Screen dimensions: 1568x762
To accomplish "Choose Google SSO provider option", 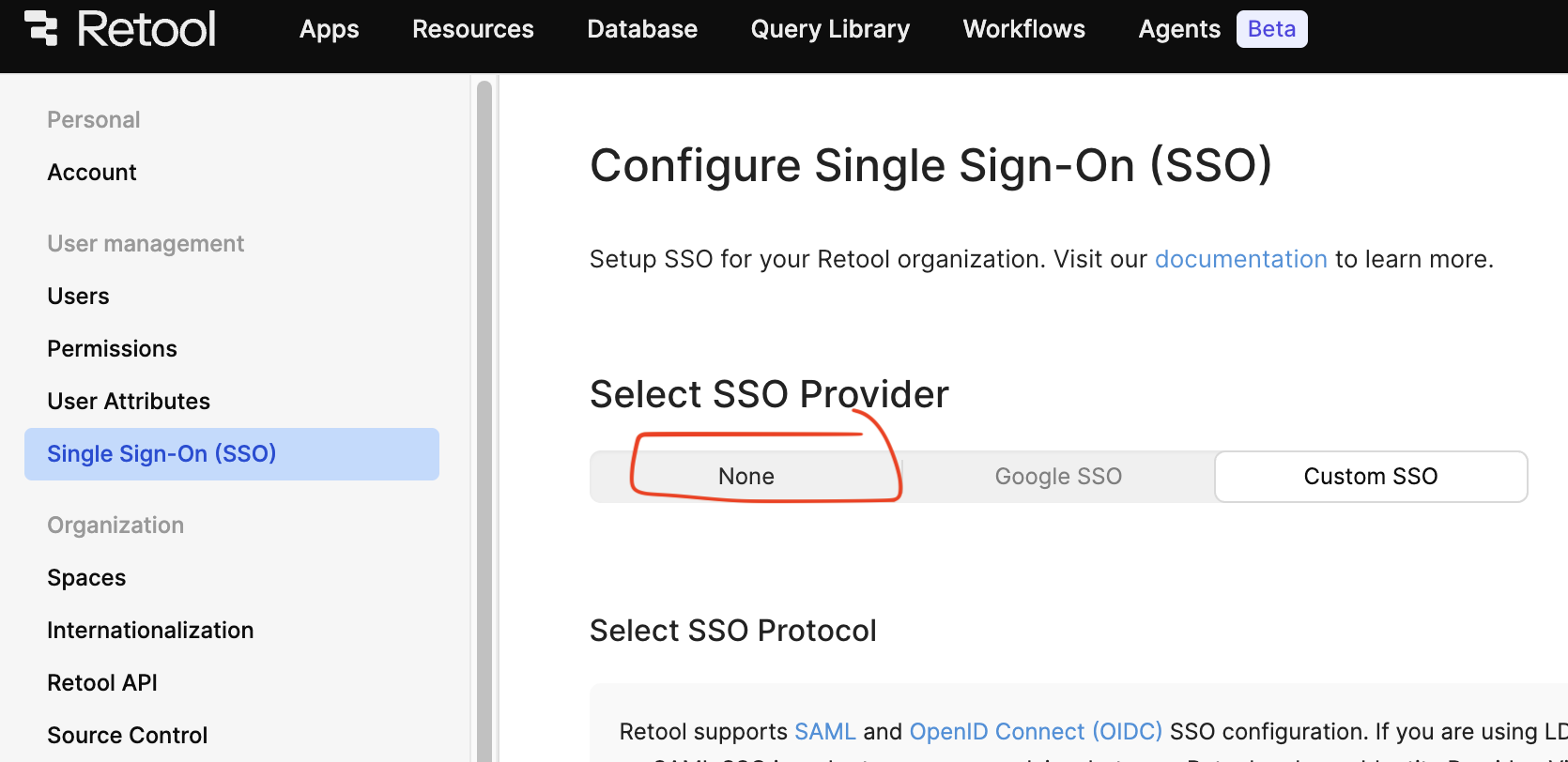I will [x=1058, y=477].
